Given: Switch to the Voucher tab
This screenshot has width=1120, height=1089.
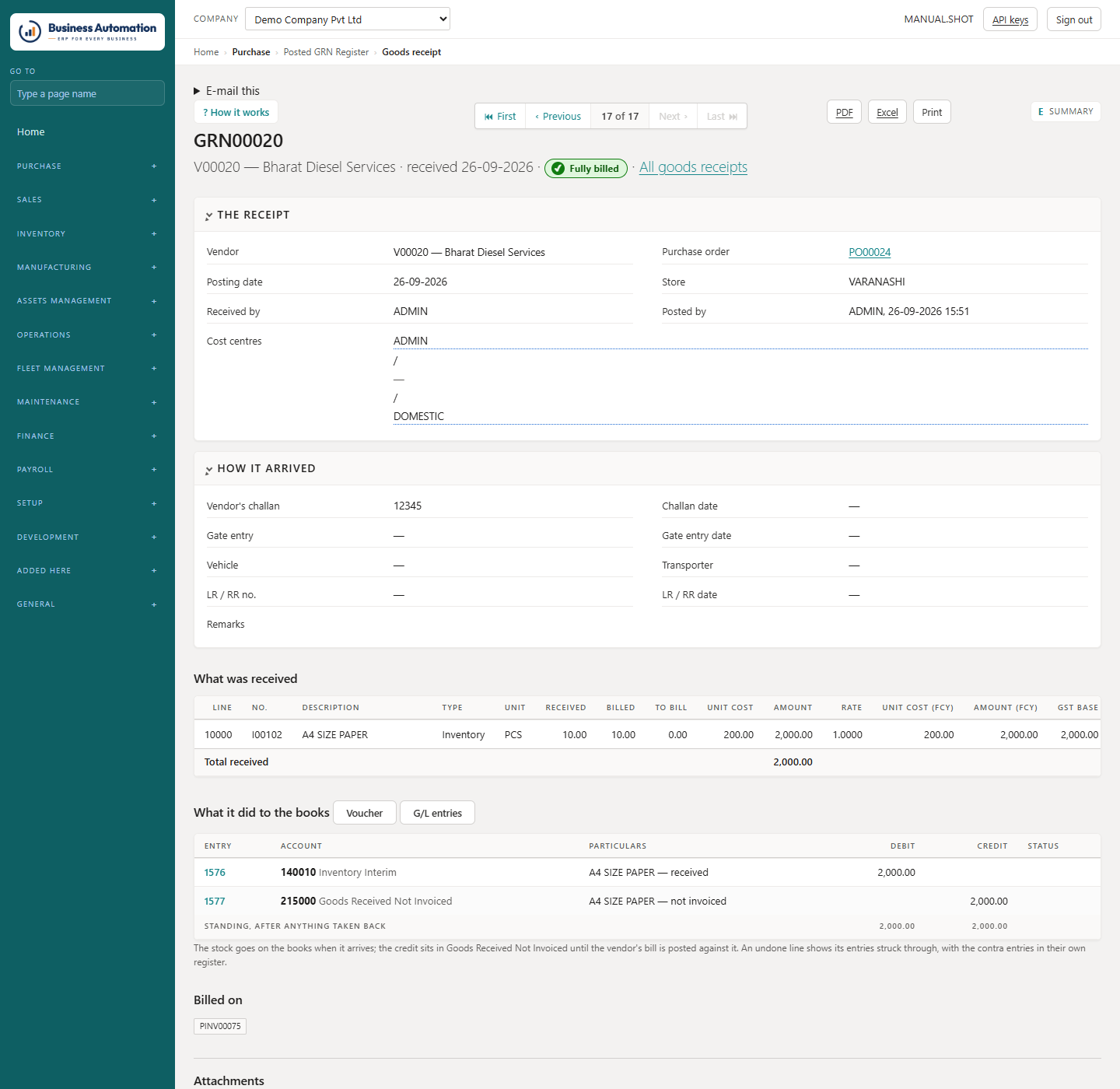Looking at the screenshot, I should pyautogui.click(x=365, y=813).
